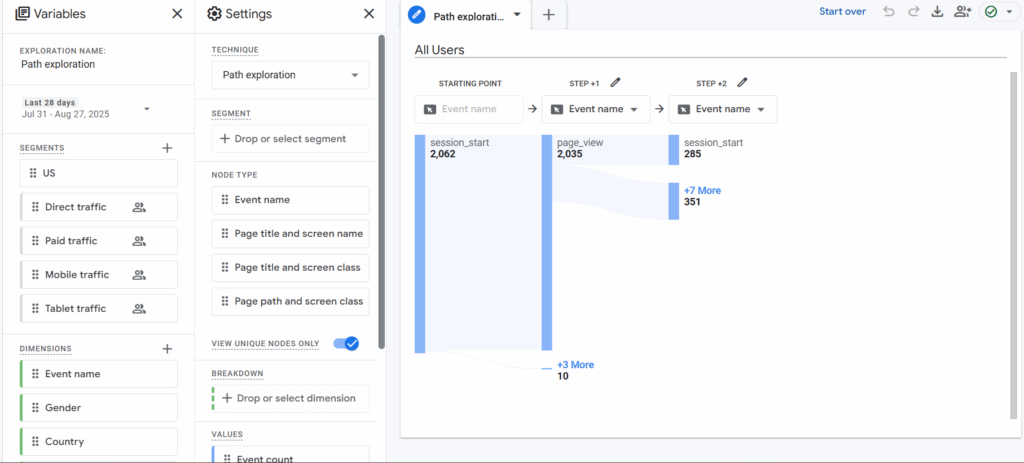1024x463 pixels.
Task: Toggle View Unique Nodes Only switch
Action: tap(346, 343)
